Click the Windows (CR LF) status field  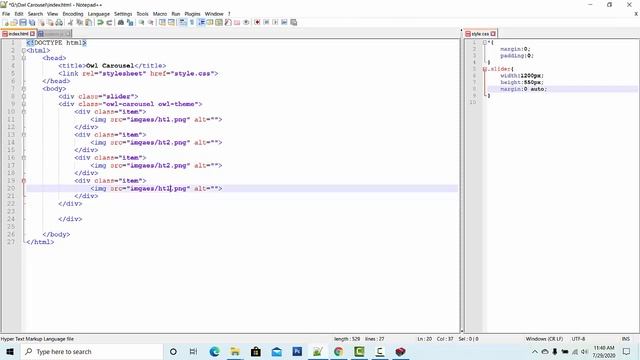click(544, 339)
